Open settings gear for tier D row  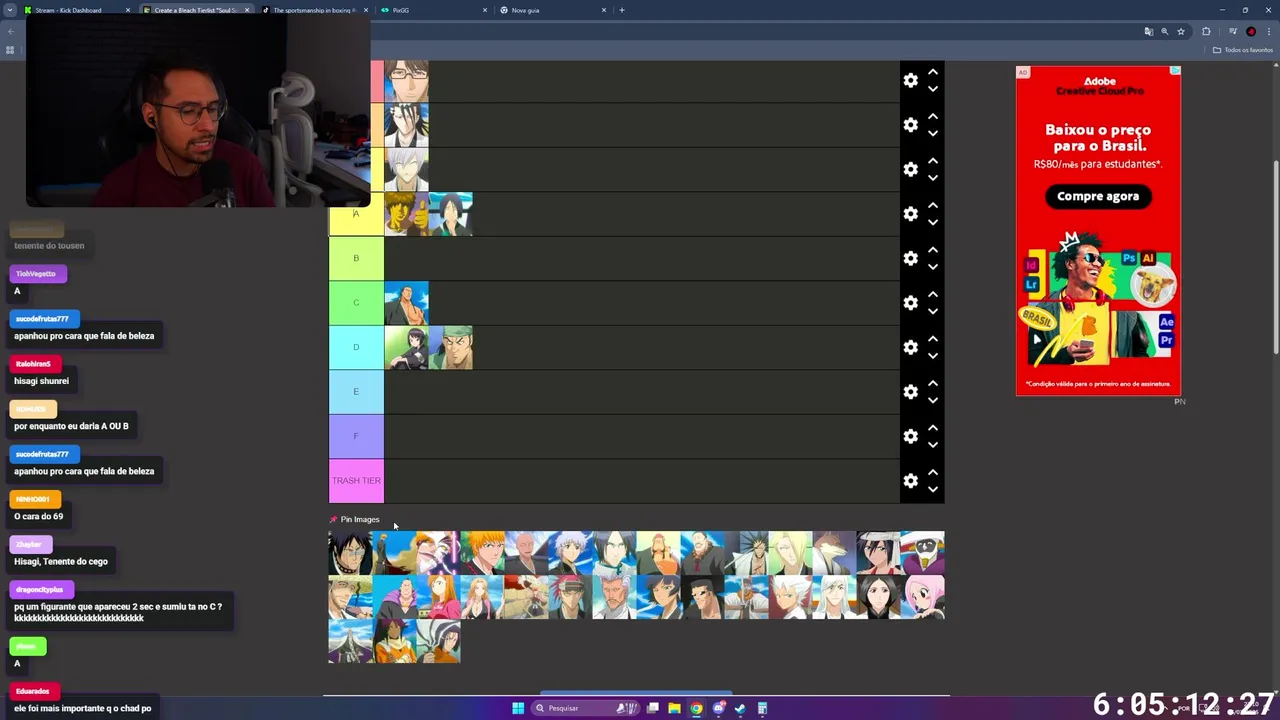910,347
